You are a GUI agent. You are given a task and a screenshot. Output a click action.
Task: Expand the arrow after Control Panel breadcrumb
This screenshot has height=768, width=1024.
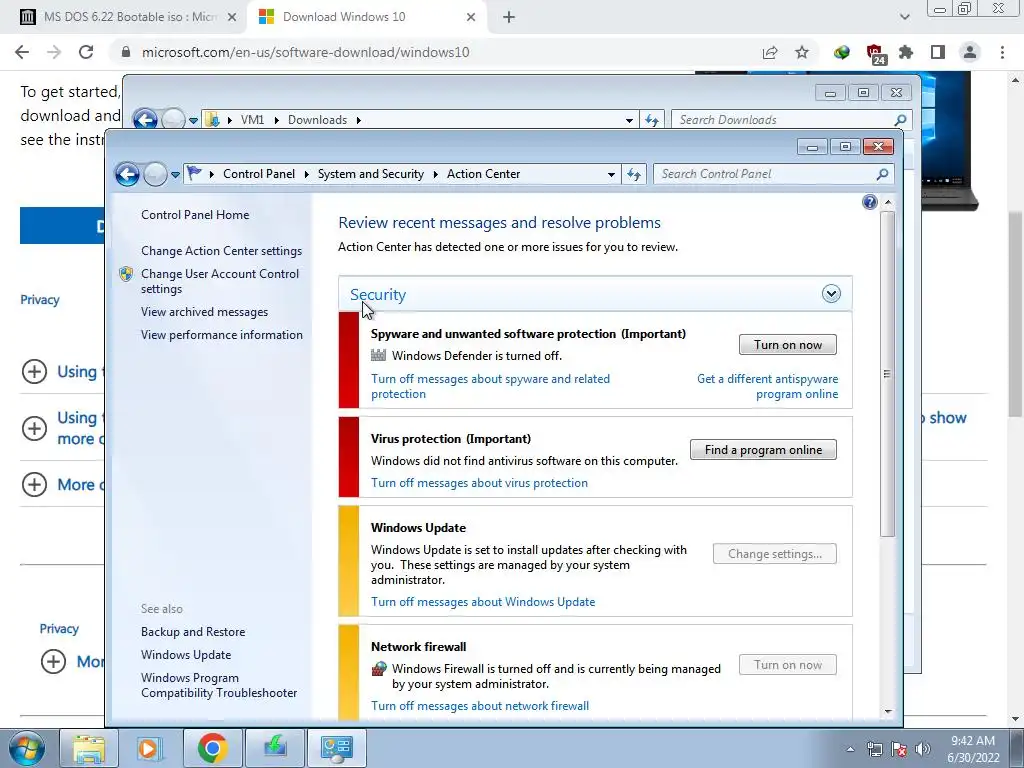(306, 174)
